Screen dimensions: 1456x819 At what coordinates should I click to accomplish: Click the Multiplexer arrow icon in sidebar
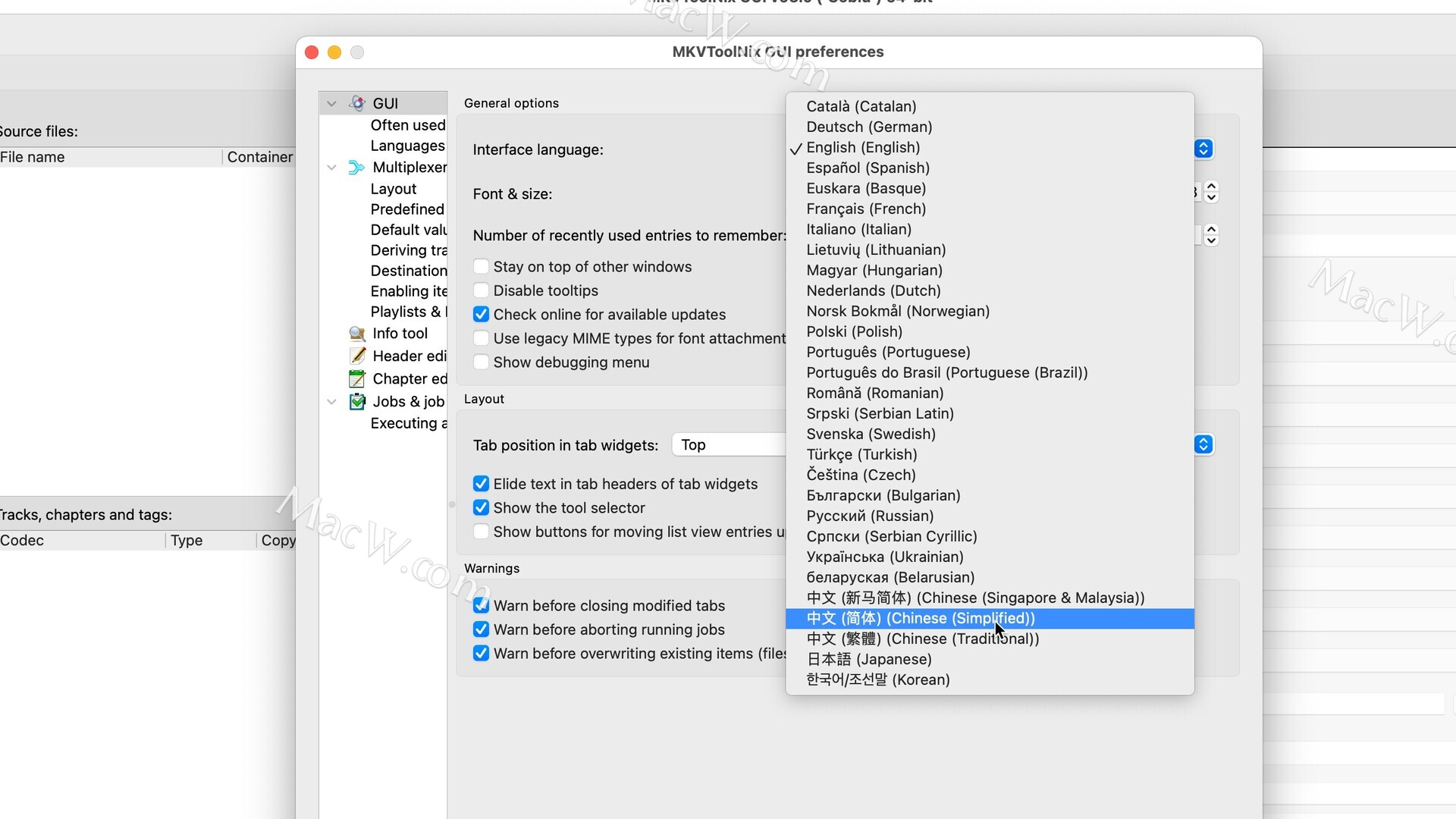coord(356,167)
